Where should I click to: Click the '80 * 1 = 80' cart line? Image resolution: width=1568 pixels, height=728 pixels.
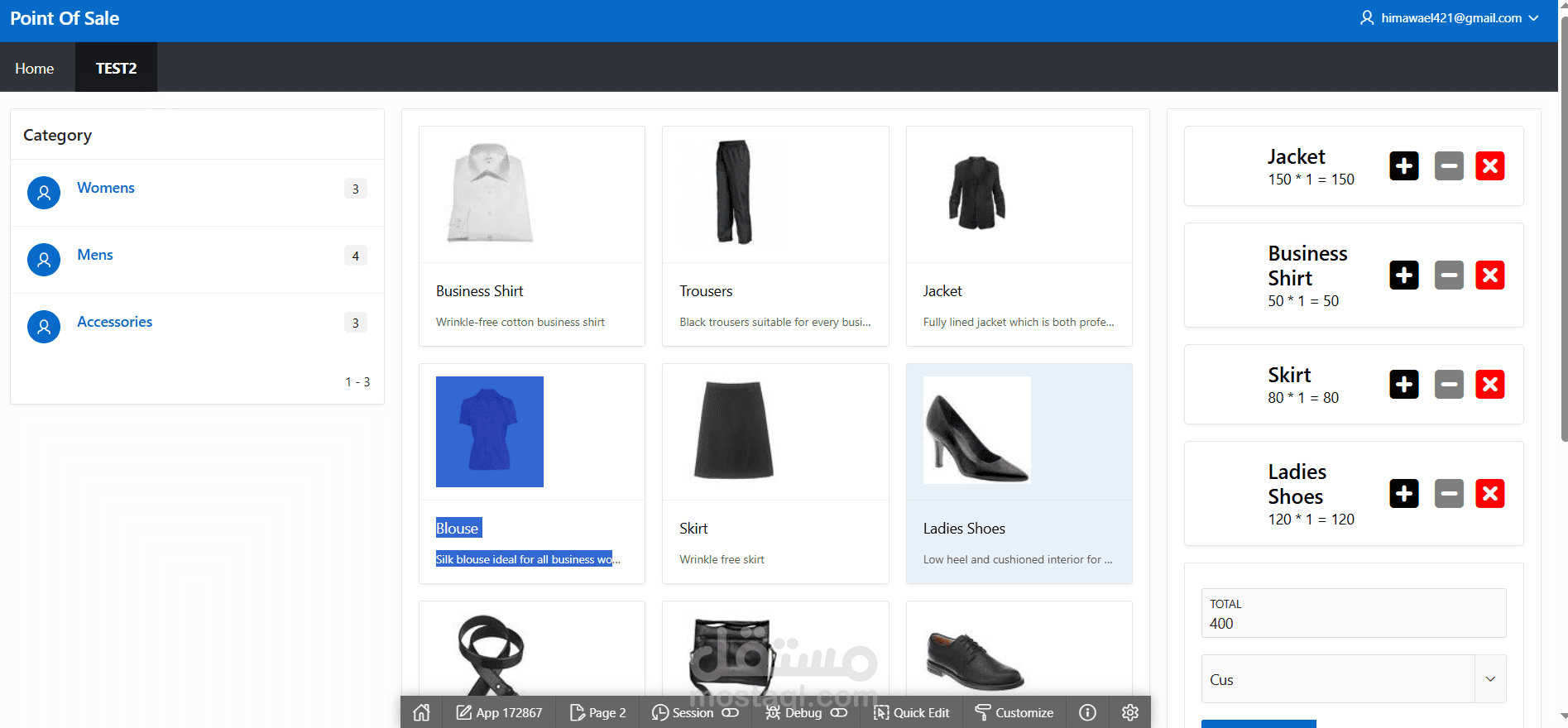click(1303, 397)
